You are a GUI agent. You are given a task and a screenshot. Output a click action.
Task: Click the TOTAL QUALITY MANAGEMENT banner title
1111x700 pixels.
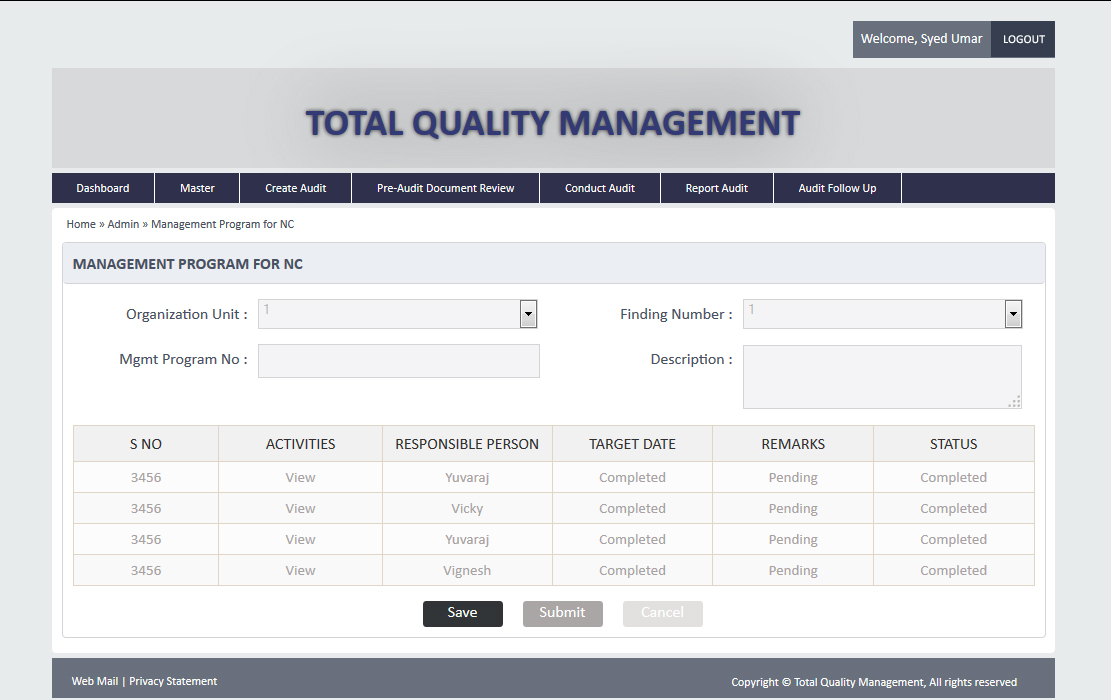click(553, 123)
